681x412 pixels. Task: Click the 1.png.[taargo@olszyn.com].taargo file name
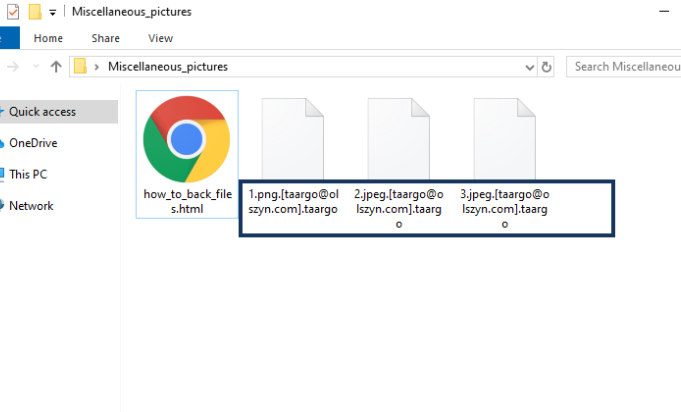293,201
